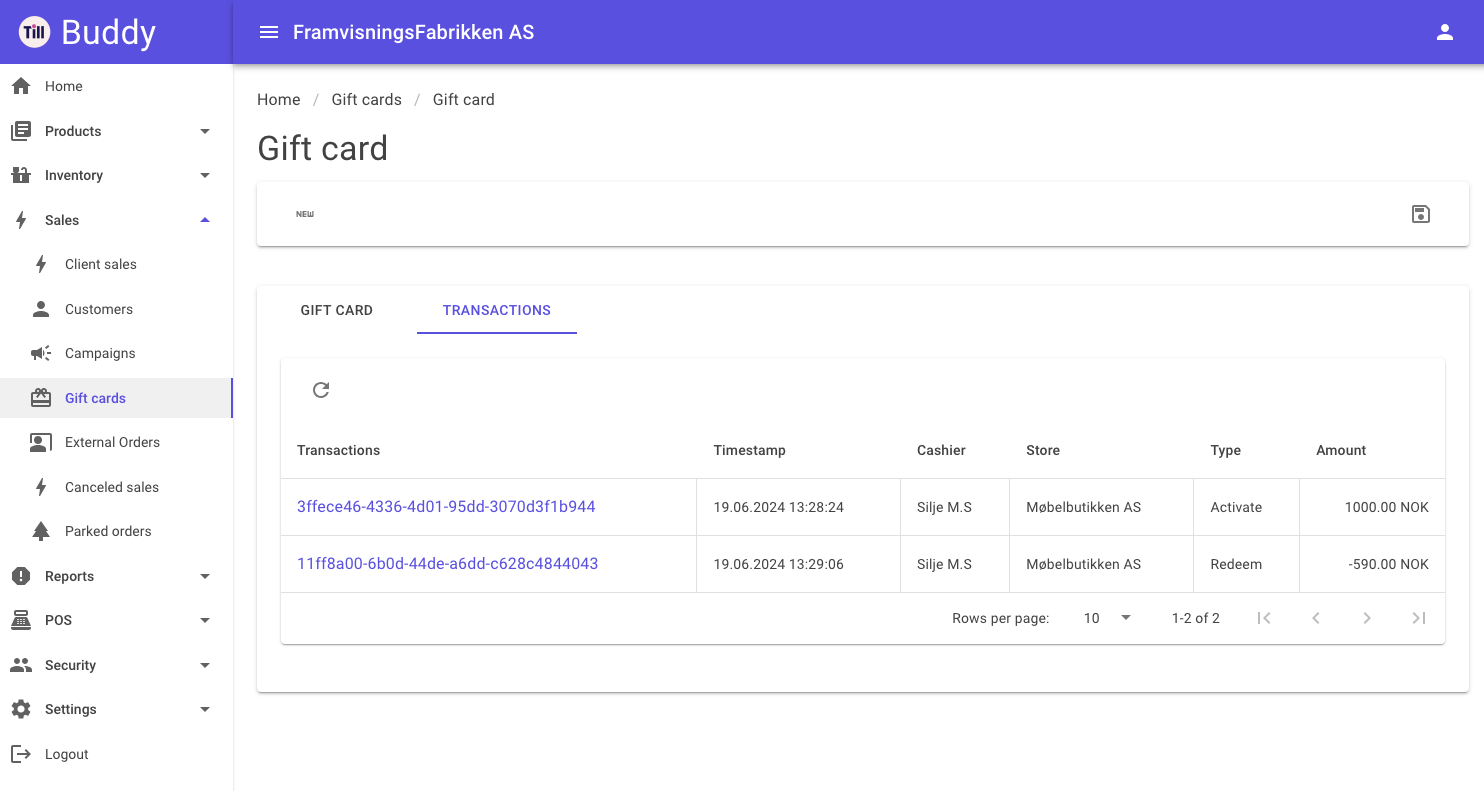Click the Till Buddy logo
The image size is (1484, 791).
click(87, 32)
